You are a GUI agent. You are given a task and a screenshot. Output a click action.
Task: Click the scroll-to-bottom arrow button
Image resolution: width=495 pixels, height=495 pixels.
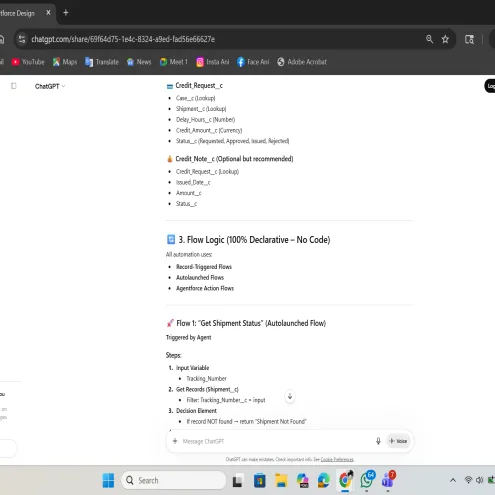(x=290, y=396)
